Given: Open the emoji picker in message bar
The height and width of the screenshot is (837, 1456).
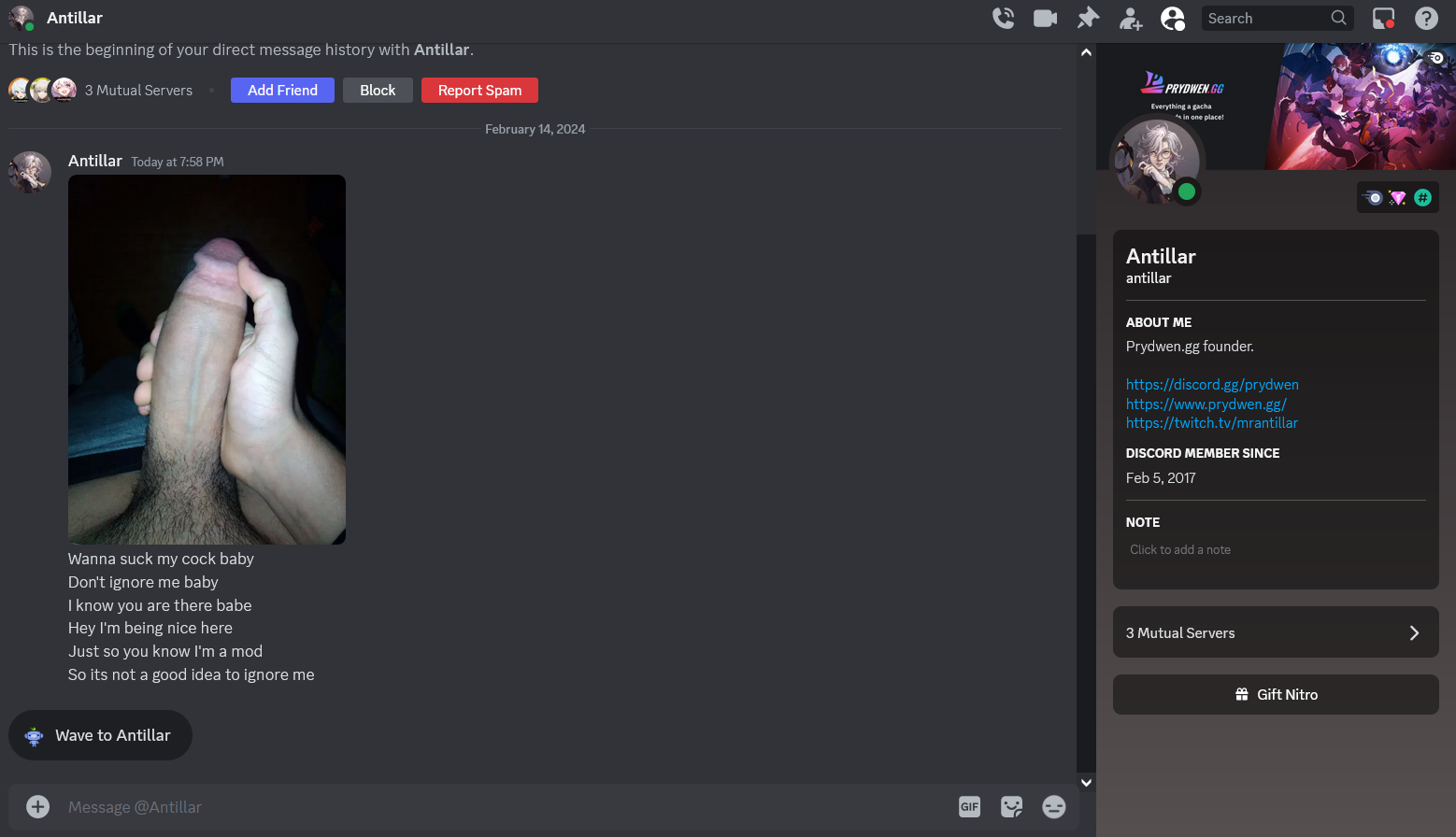Looking at the screenshot, I should (1053, 807).
